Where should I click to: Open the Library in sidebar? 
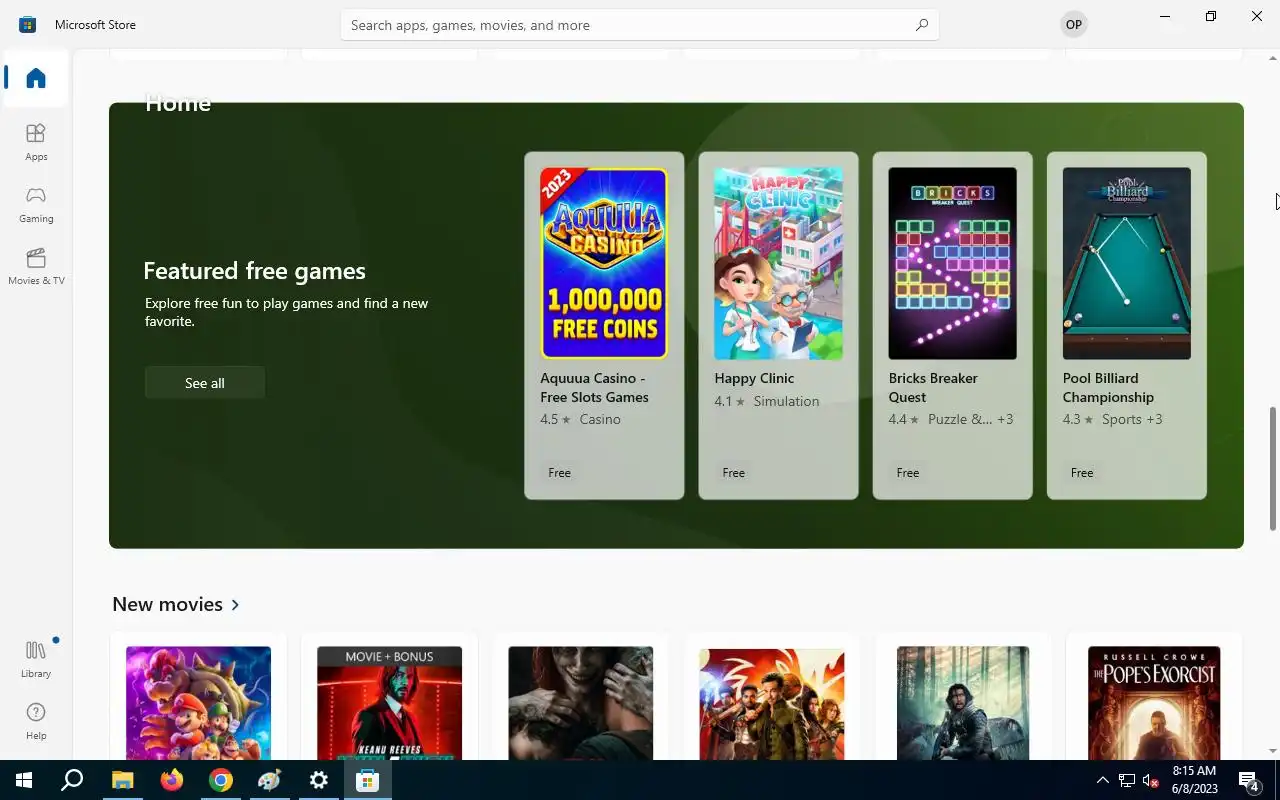point(36,659)
